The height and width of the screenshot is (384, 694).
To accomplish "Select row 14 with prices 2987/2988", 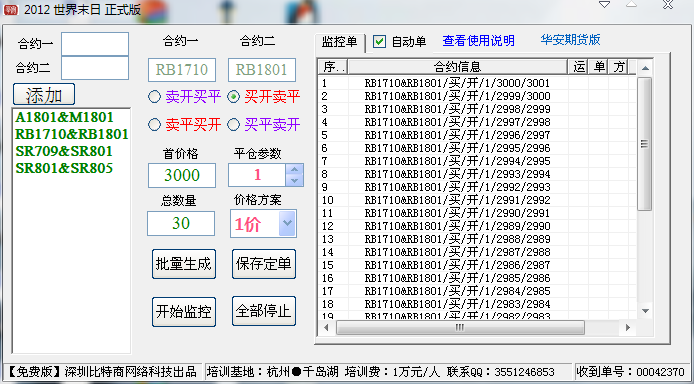I will coord(477,252).
